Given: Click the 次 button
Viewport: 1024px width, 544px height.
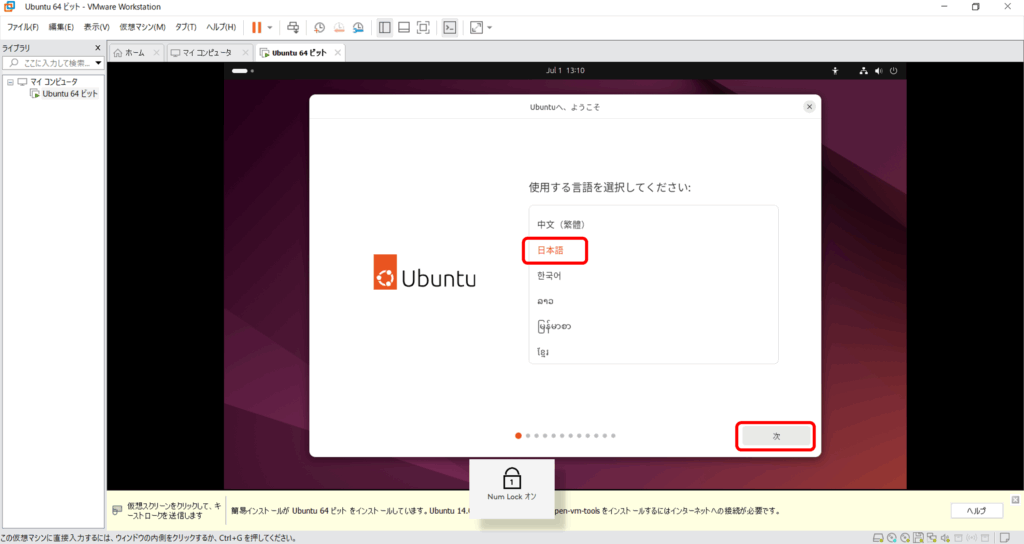Looking at the screenshot, I should [x=776, y=437].
